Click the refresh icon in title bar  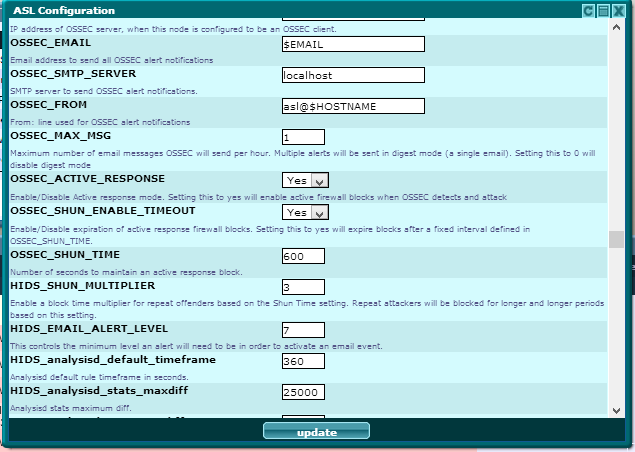click(x=588, y=11)
